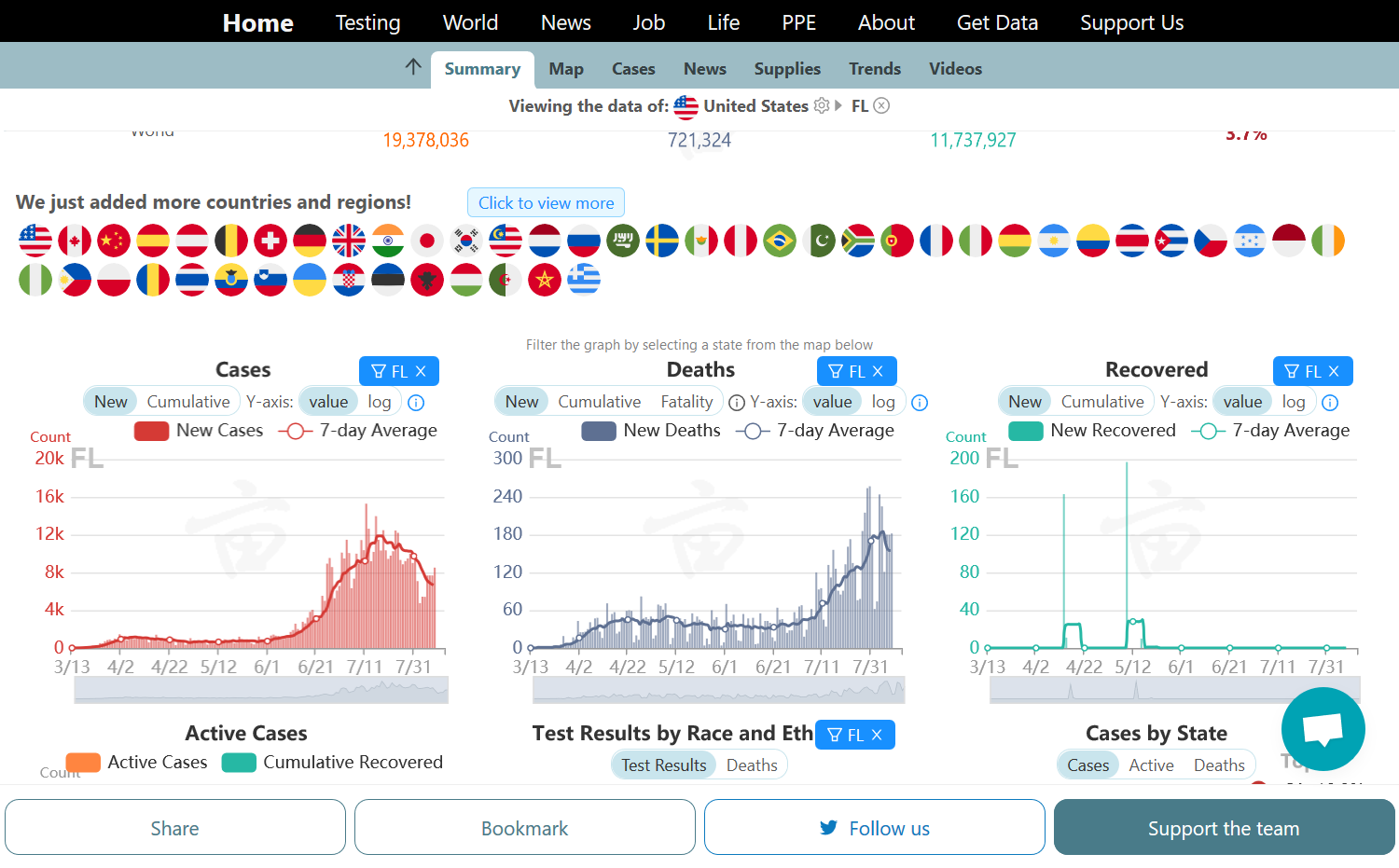The width and height of the screenshot is (1399, 868).
Task: Click the Cases chart date range slider
Action: [261, 690]
